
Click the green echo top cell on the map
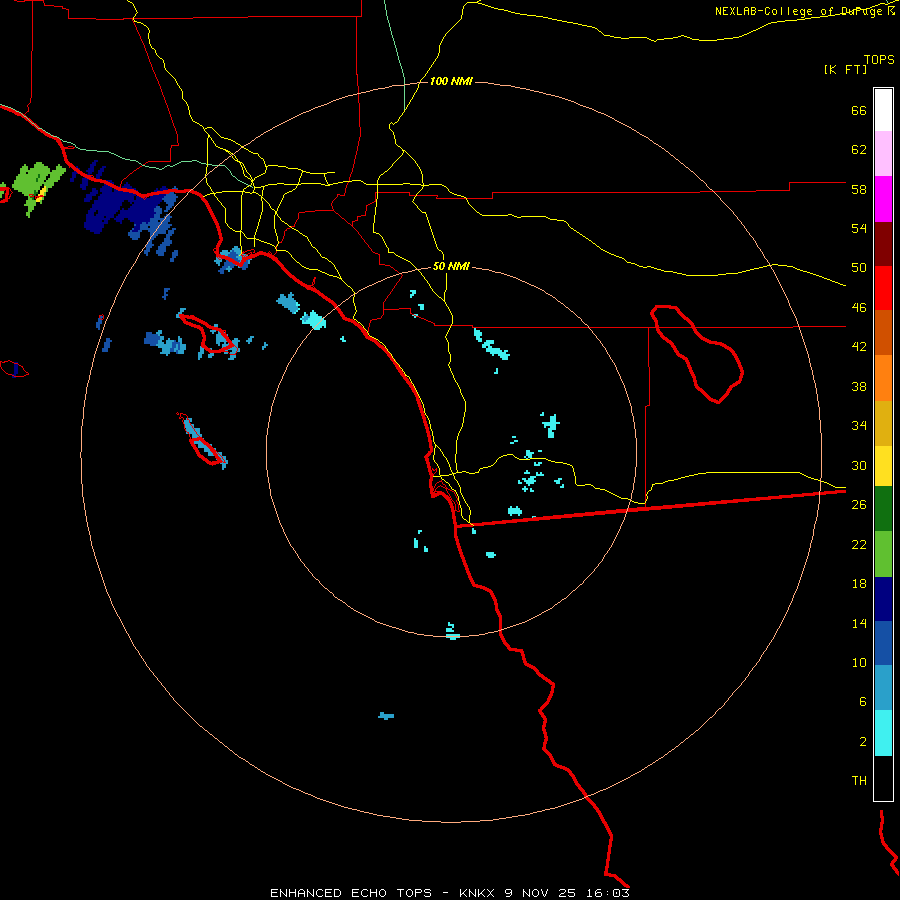36,185
